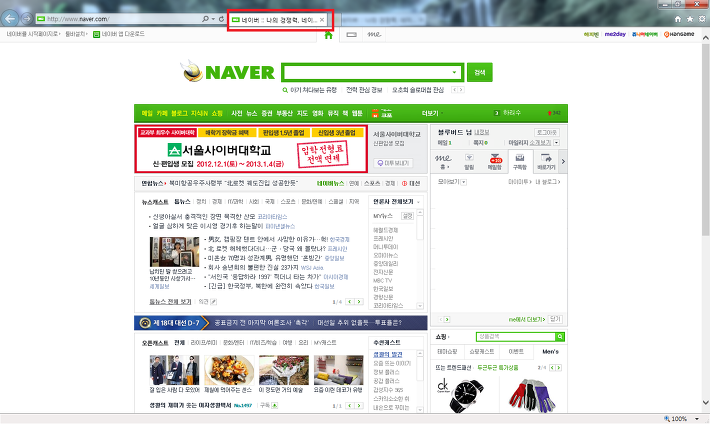Viewport: 710px width, 424px height.
Task: Select the 구독함 tab in me panel
Action: coord(520,161)
